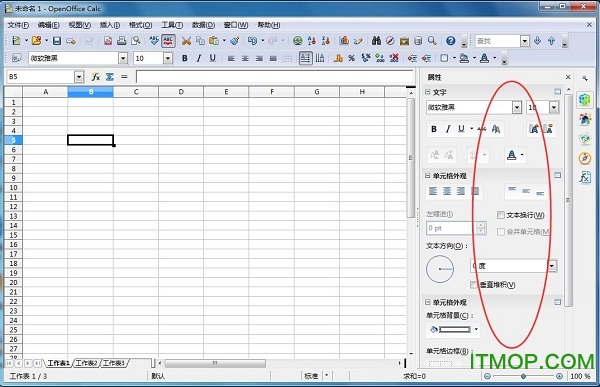This screenshot has width=600, height=387.
Task: Click the Save document icon in toolbar
Action: (57, 41)
